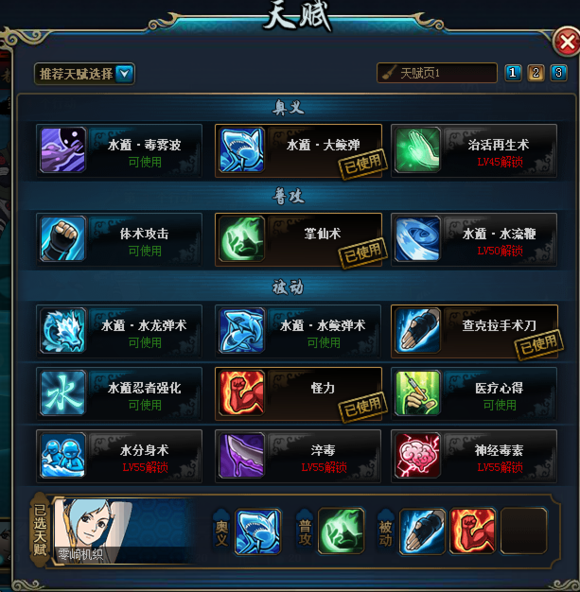
Task: Open the 推荐天赋选择 dropdown arrow
Action: (125, 74)
